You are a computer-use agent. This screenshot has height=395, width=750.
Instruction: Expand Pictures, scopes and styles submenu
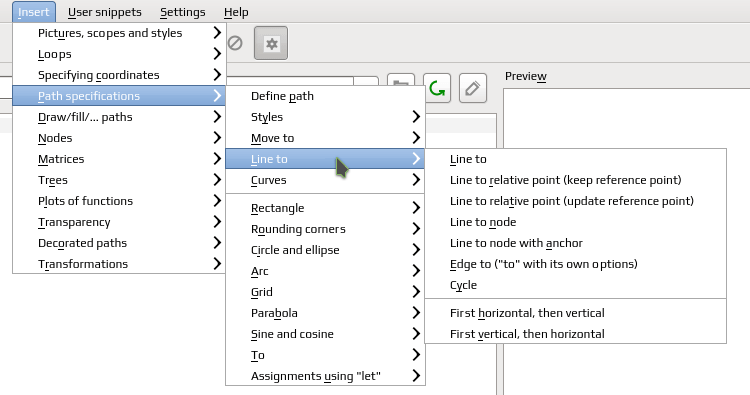tap(119, 33)
